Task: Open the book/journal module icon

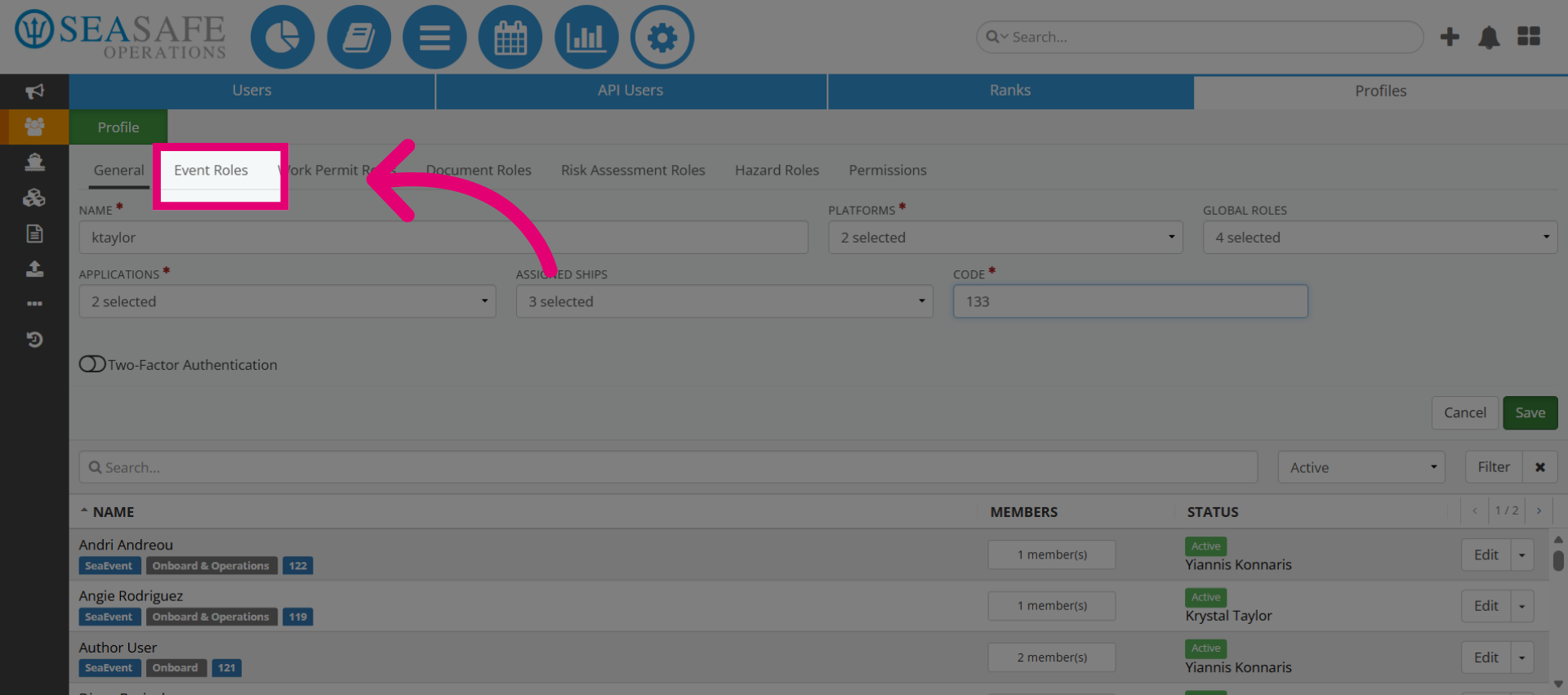Action: click(359, 38)
